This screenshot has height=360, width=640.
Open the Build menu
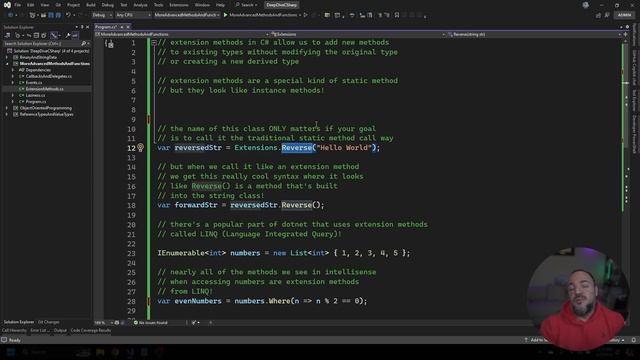pyautogui.click(x=91, y=5)
